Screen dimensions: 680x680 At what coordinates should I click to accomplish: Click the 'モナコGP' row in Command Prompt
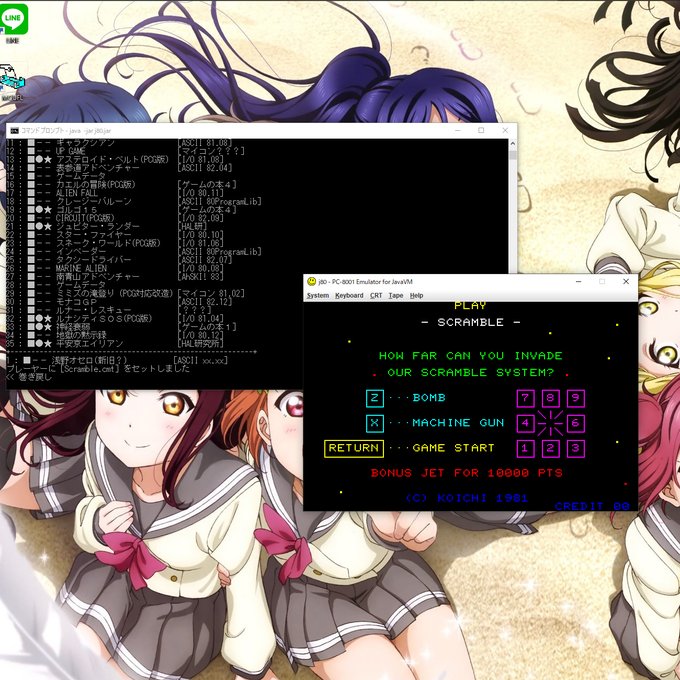[119, 302]
